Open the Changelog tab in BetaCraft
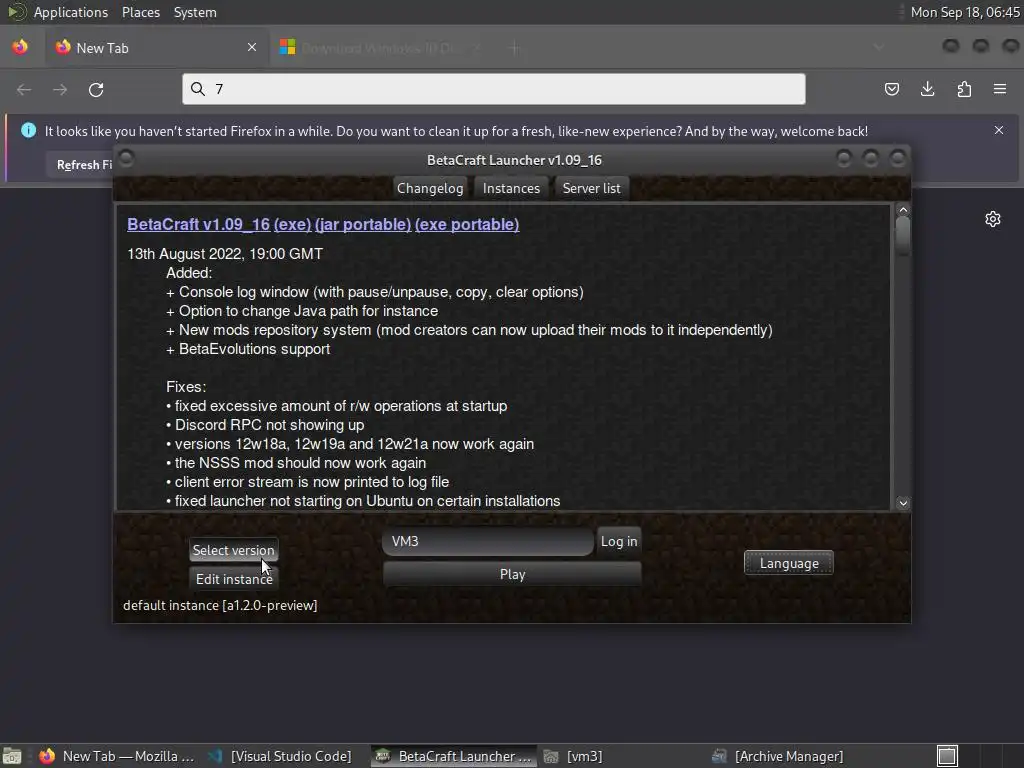Screen dimensions: 1024x768 click(x=430, y=188)
